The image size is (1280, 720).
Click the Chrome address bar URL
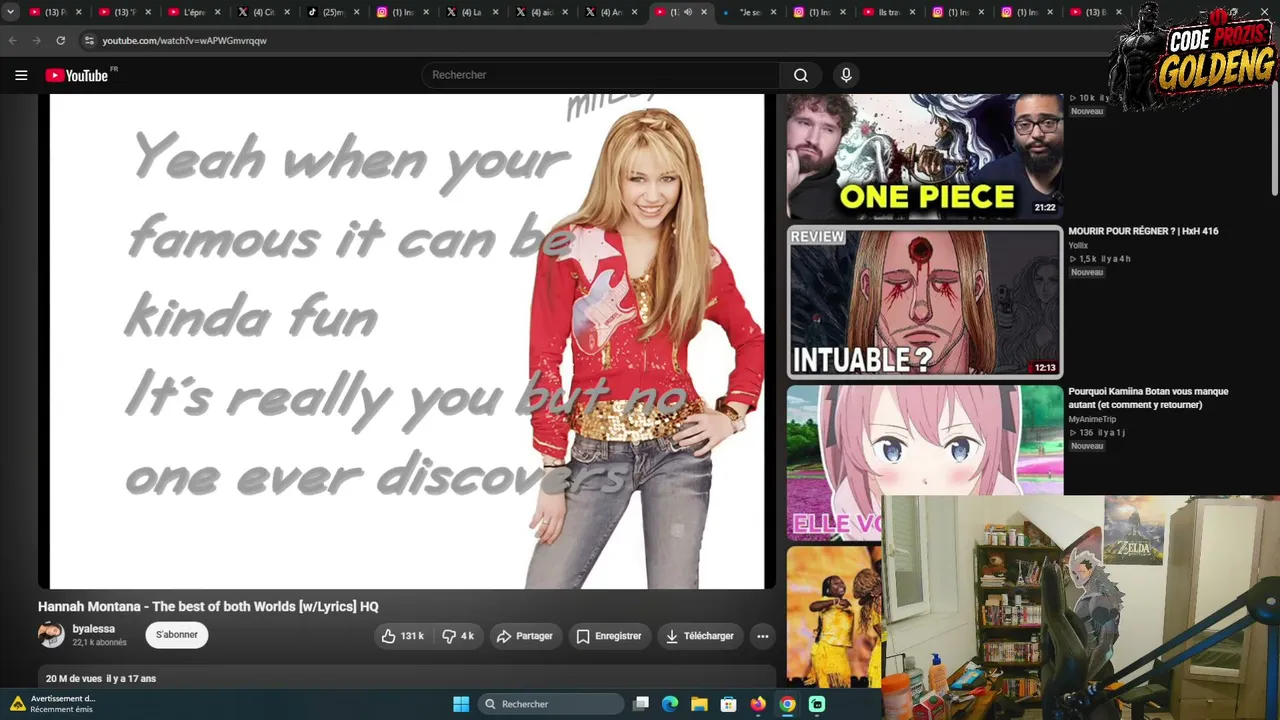tap(184, 41)
